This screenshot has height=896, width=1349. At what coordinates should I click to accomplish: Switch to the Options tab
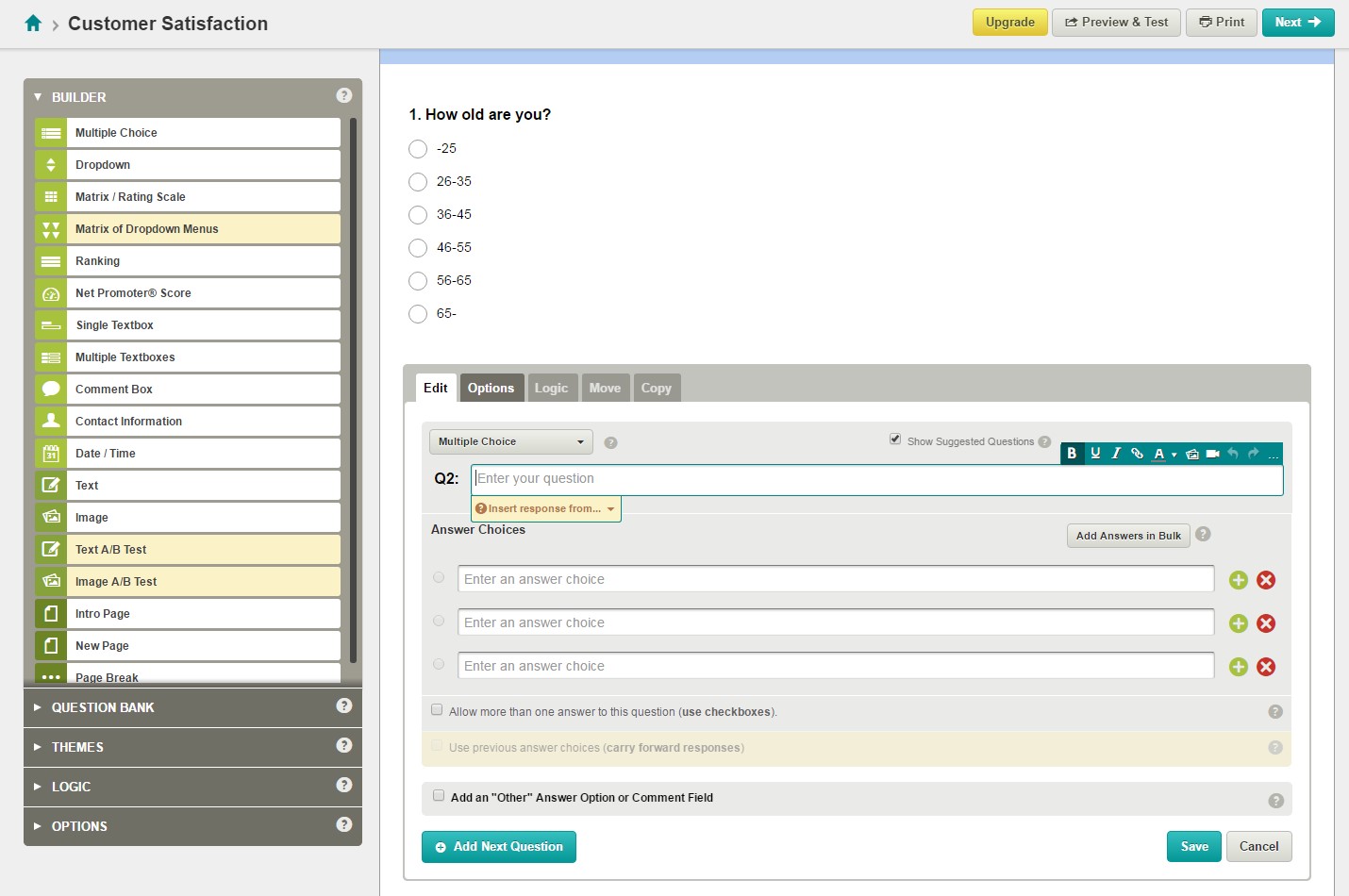click(x=491, y=388)
